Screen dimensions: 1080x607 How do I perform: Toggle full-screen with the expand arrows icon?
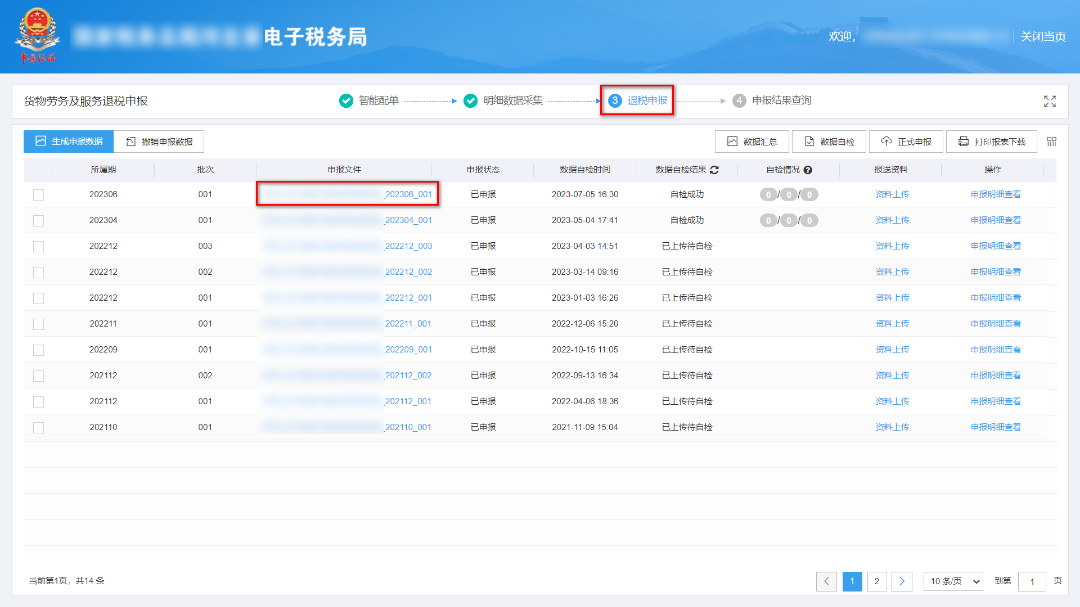click(1050, 101)
